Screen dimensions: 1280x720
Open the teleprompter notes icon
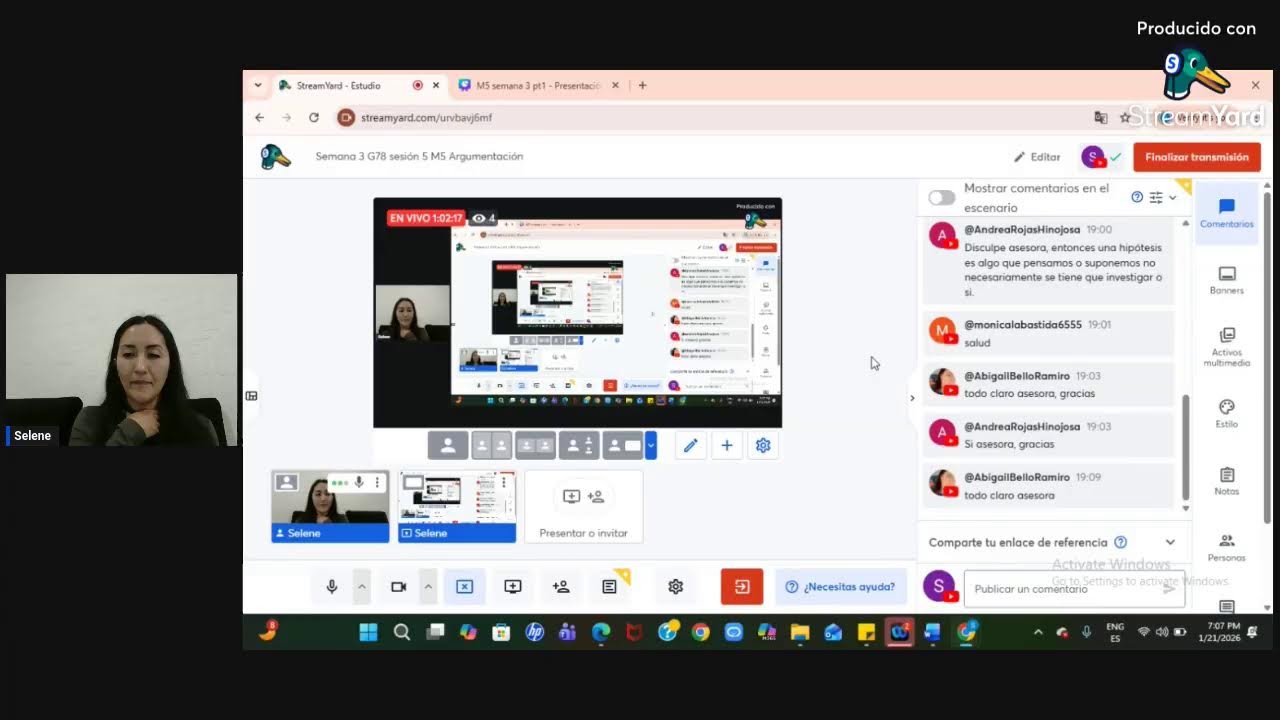tap(609, 587)
